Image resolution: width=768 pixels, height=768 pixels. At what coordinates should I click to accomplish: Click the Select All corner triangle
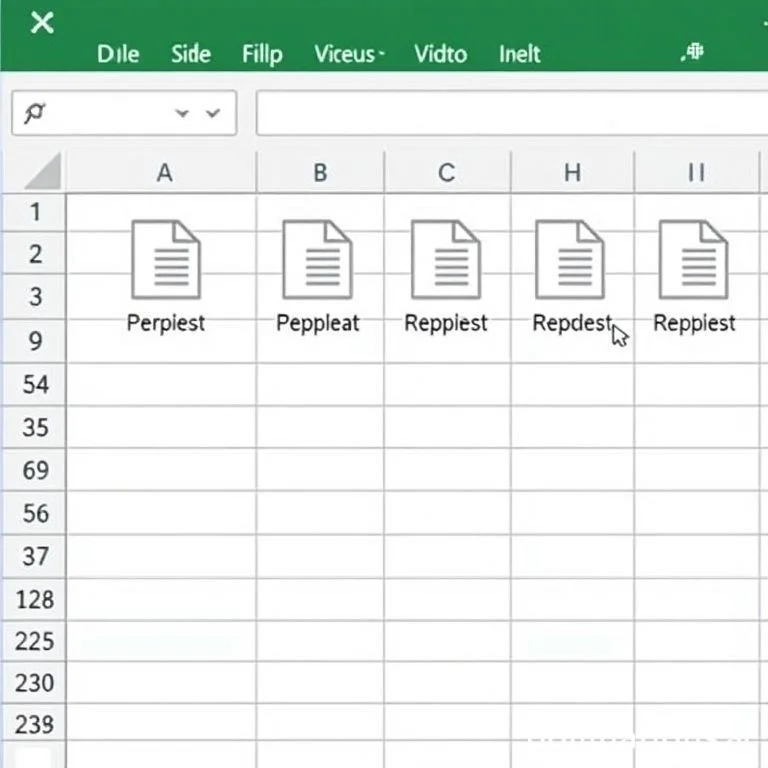click(x=43, y=173)
